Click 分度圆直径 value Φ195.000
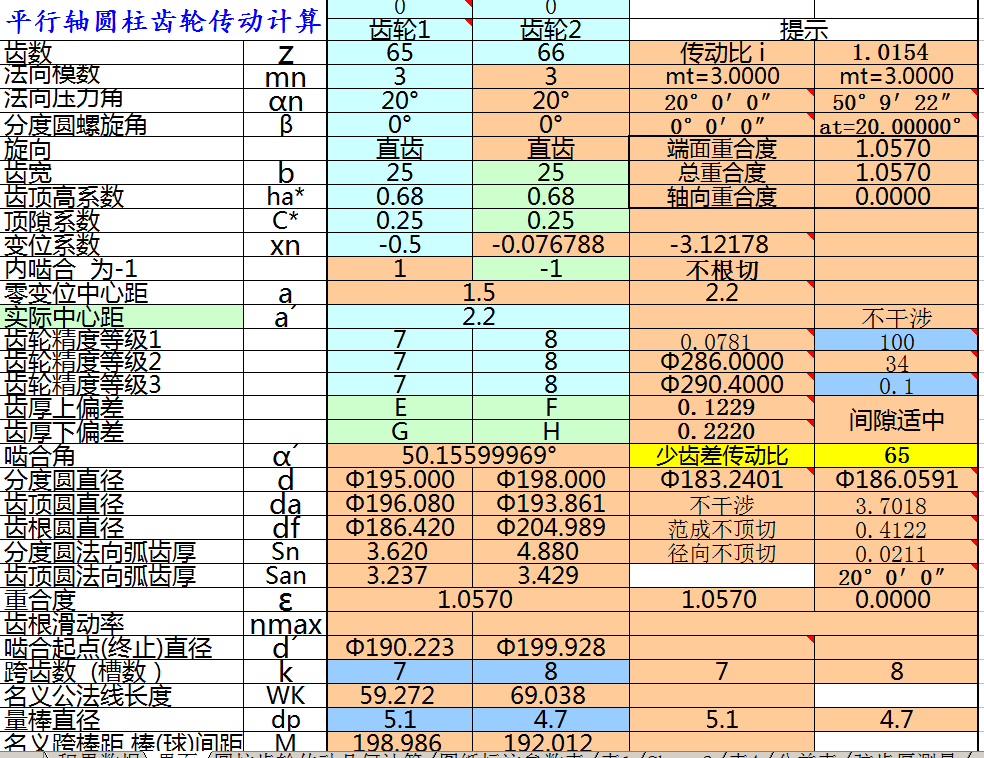Image resolution: width=984 pixels, height=758 pixels. [x=400, y=479]
